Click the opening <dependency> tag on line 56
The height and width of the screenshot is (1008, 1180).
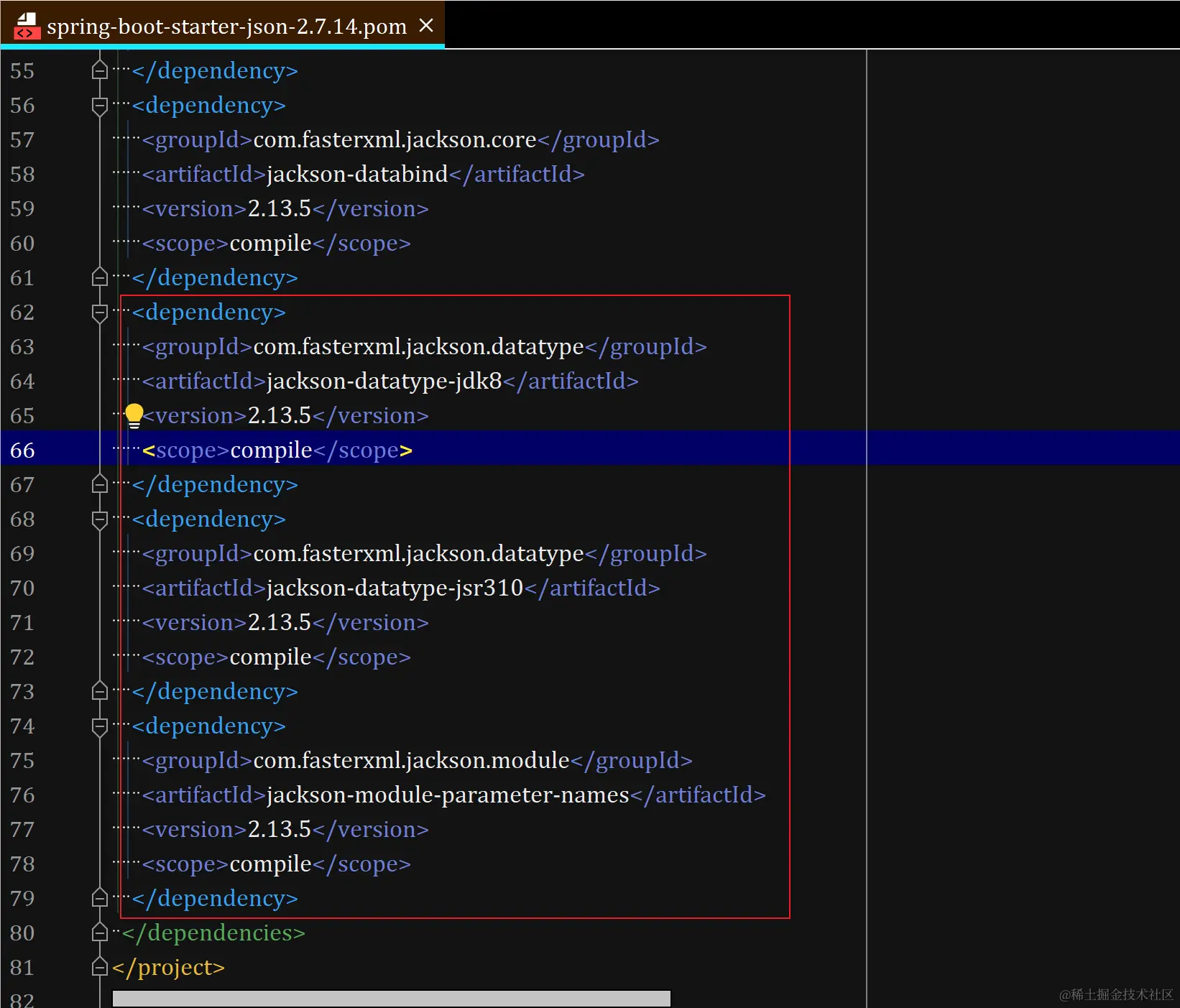[x=209, y=105]
